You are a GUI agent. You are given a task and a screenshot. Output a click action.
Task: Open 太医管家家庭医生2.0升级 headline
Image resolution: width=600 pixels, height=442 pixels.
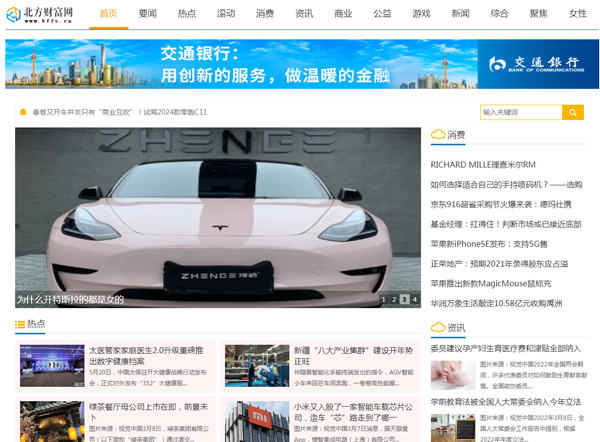click(x=146, y=356)
